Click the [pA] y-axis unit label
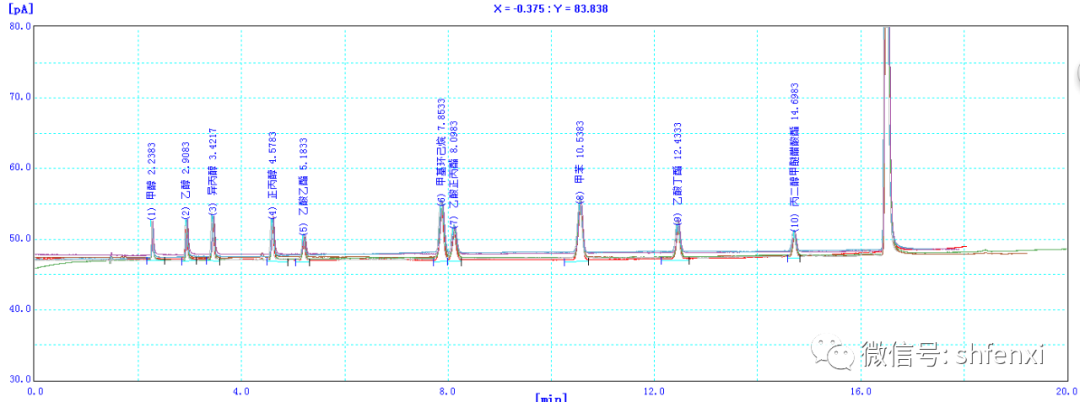Viewport: 1080px width, 402px height. (x=19, y=8)
